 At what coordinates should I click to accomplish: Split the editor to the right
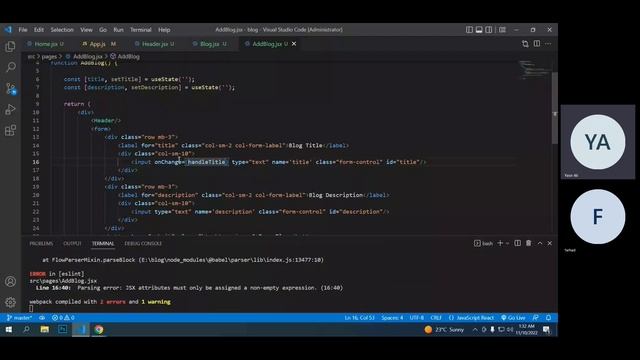537,44
